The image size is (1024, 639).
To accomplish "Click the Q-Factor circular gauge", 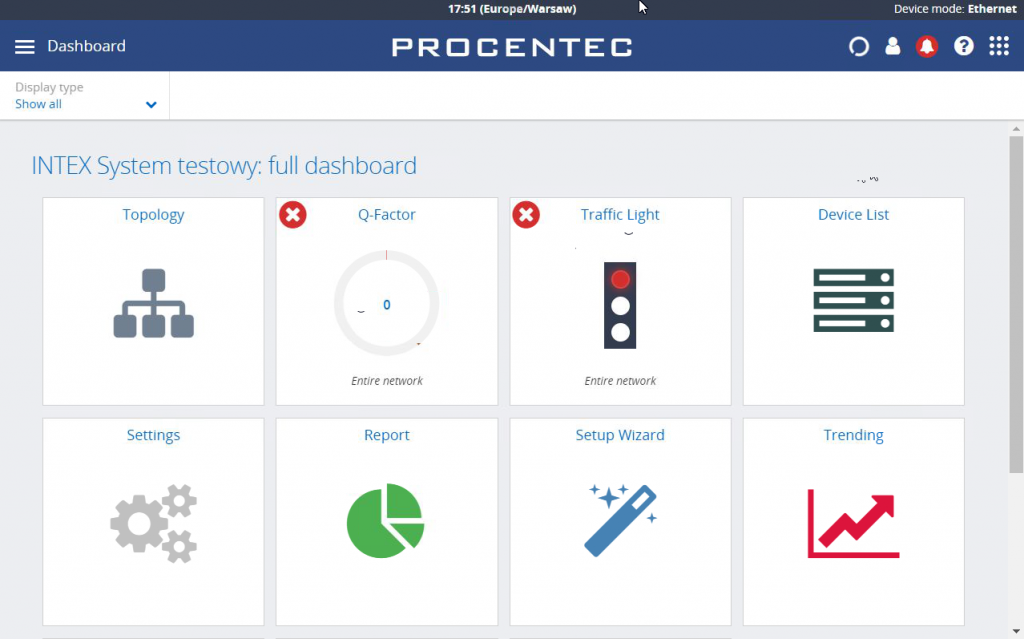I will [x=387, y=303].
